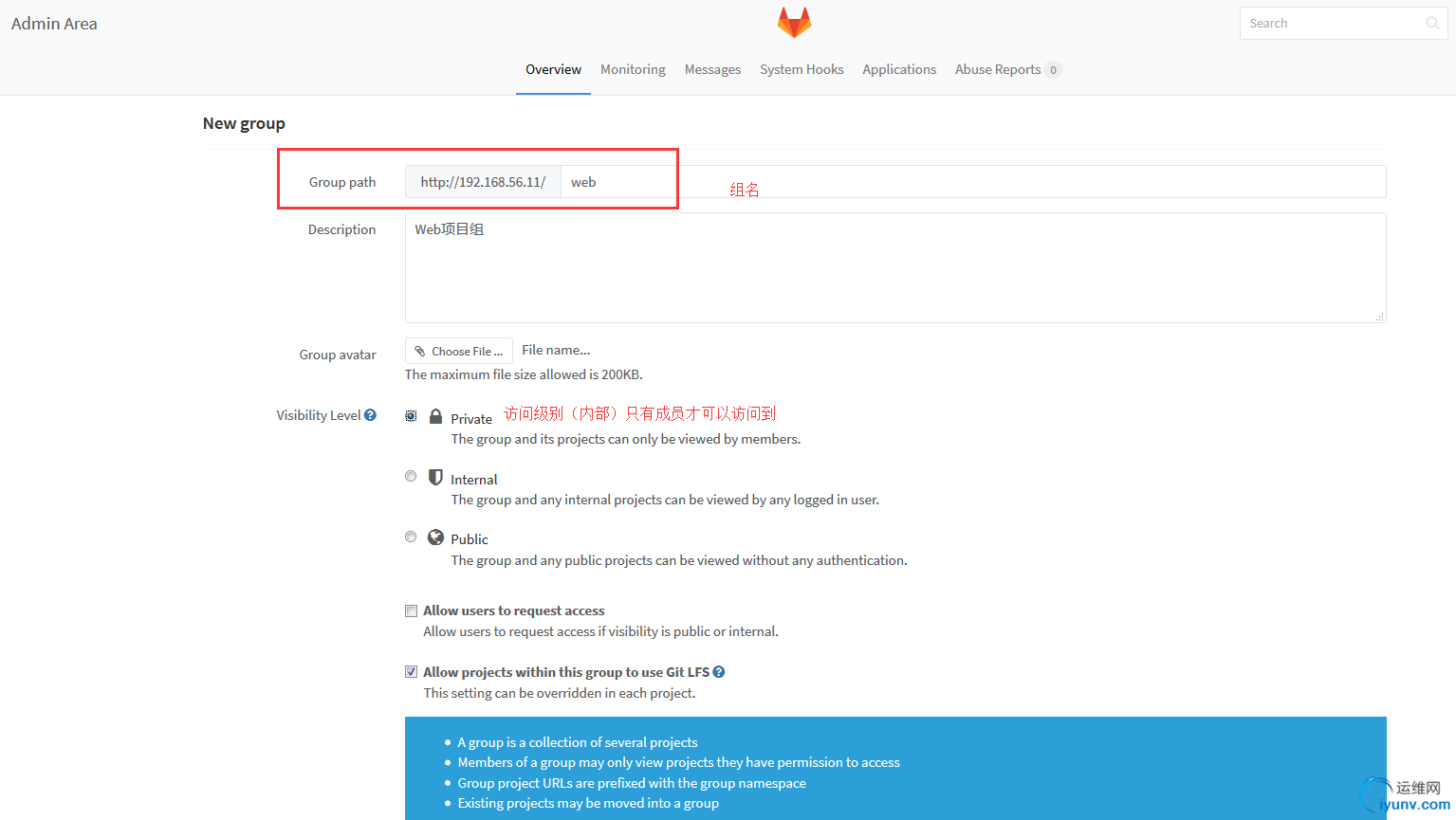Click 'This setting can be overridden in each project.'
Viewport: 1456px width, 820px height.
[x=560, y=693]
